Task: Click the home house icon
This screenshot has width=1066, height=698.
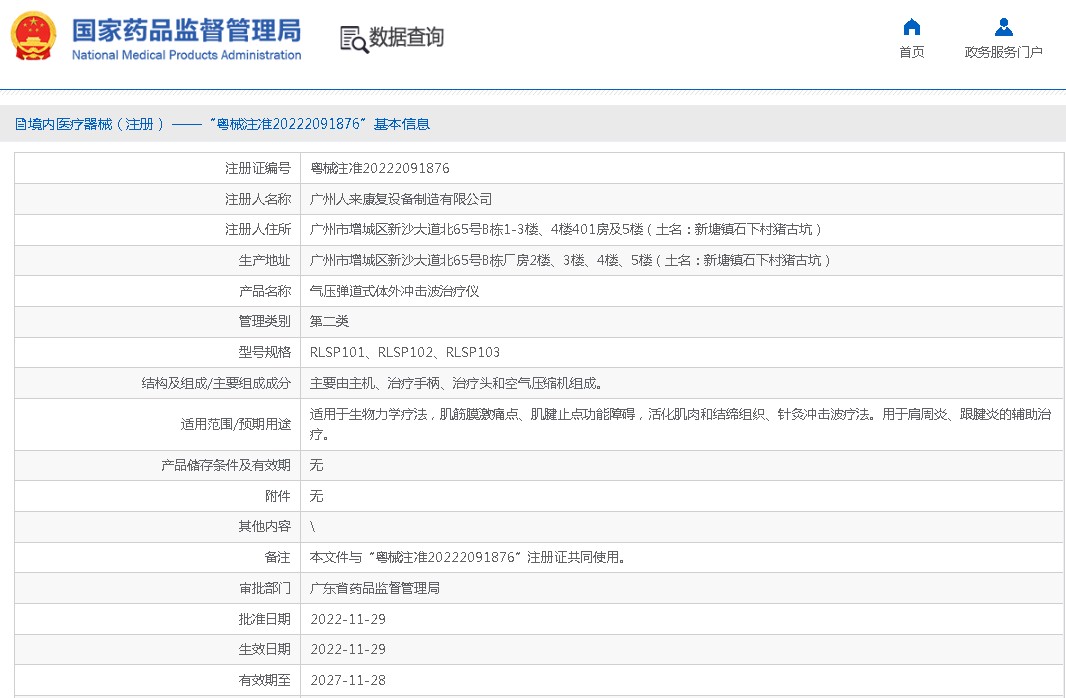Action: click(x=911, y=27)
